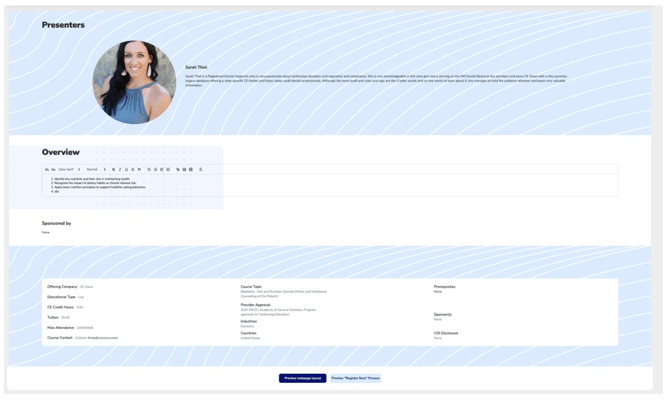Click the Industries label
Screen dimensions: 670x401
tap(249, 321)
